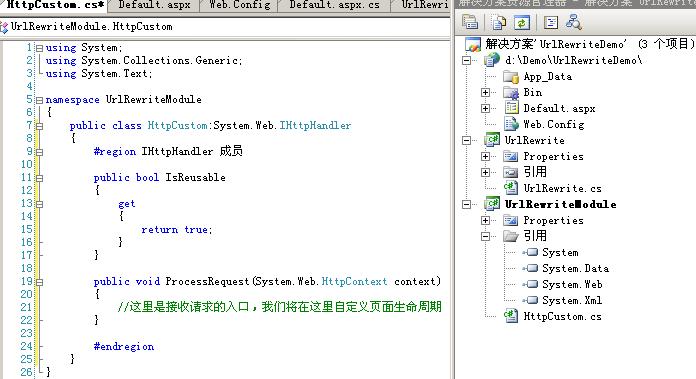Collapse the d:\Demo\UrlRewriteDemo\ web site node

click(x=467, y=60)
